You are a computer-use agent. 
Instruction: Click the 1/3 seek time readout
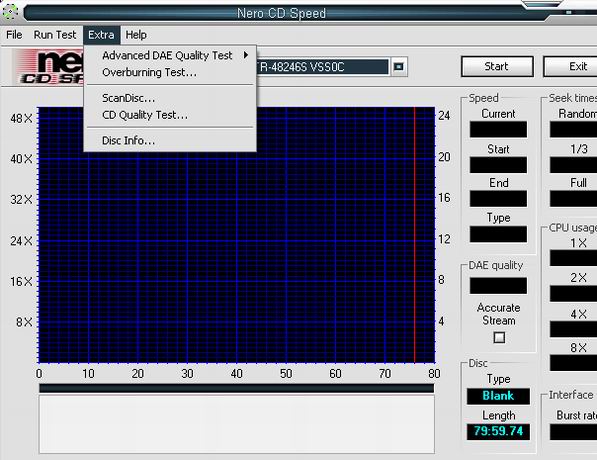[x=573, y=165]
